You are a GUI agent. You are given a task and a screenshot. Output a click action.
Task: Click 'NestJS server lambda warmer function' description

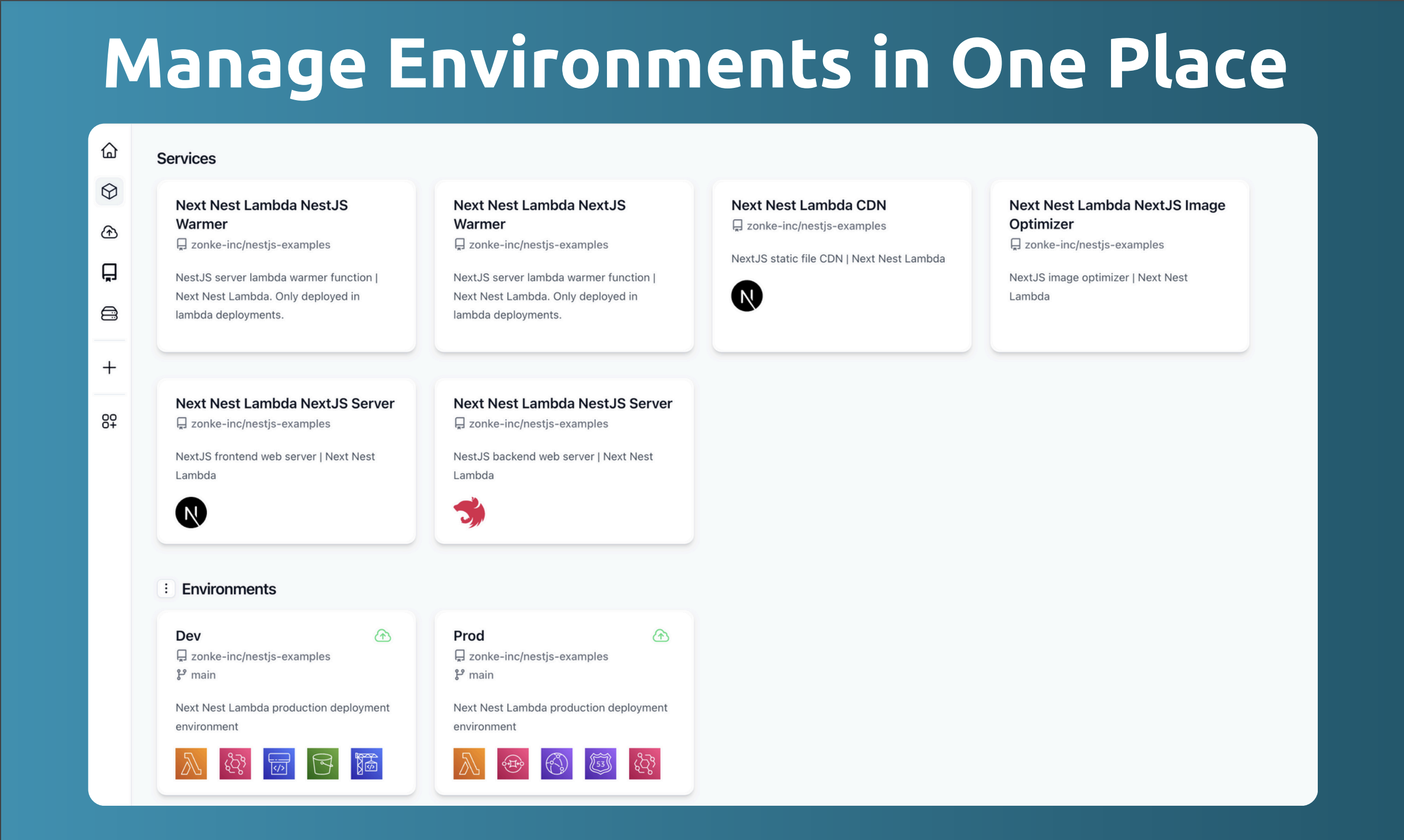point(276,296)
